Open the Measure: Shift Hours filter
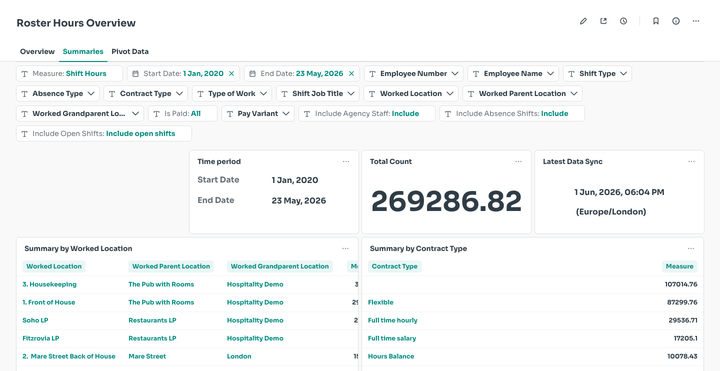The height and width of the screenshot is (371, 720). pos(69,73)
